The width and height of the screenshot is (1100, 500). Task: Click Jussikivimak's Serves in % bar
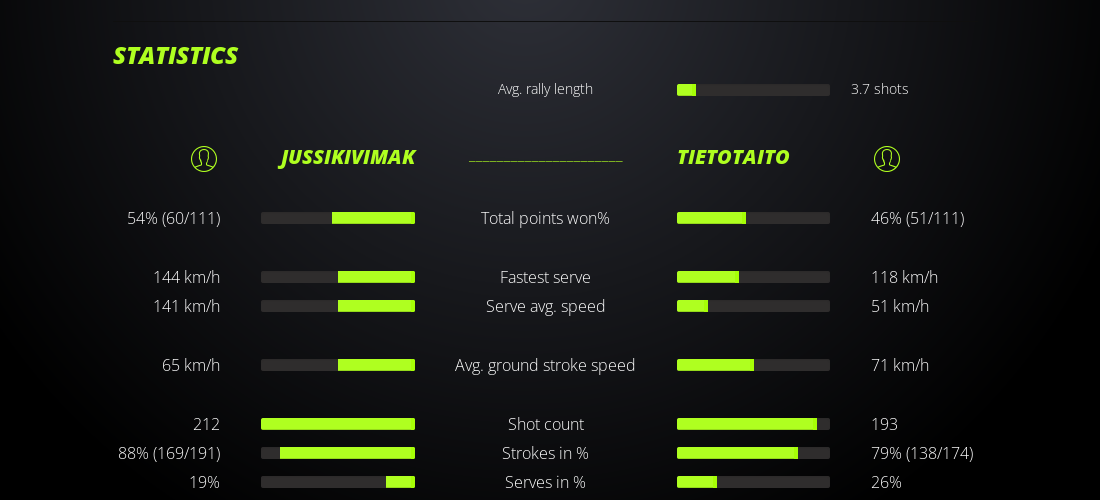point(338,482)
